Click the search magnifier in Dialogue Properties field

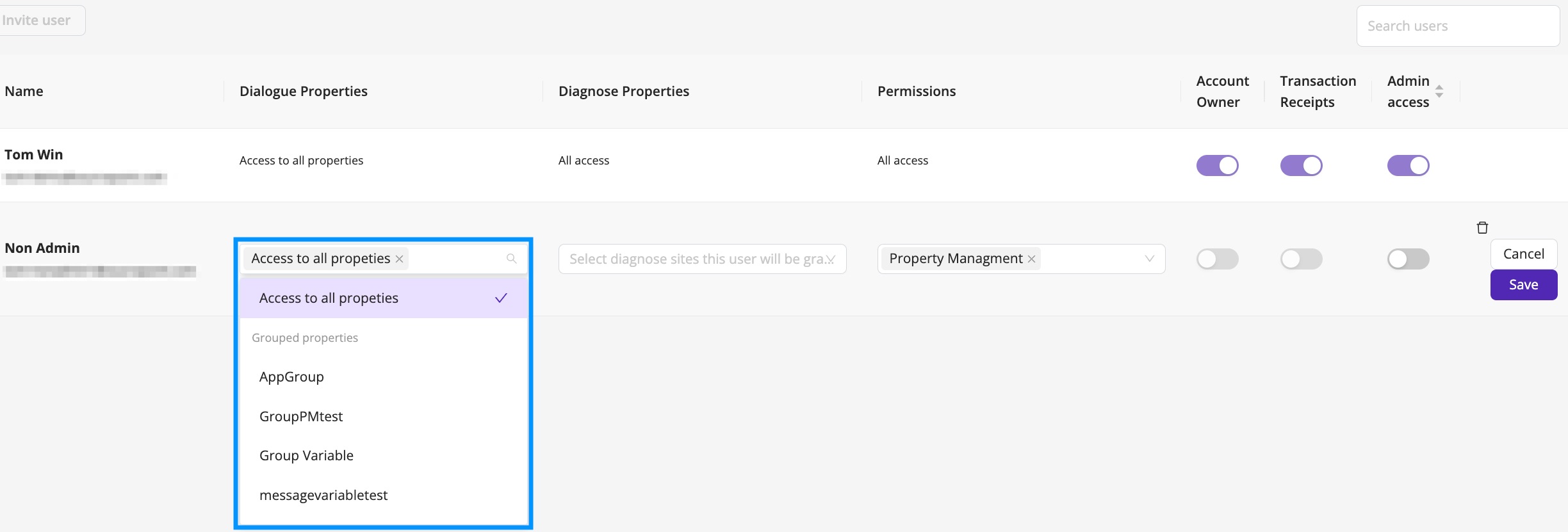[x=511, y=259]
